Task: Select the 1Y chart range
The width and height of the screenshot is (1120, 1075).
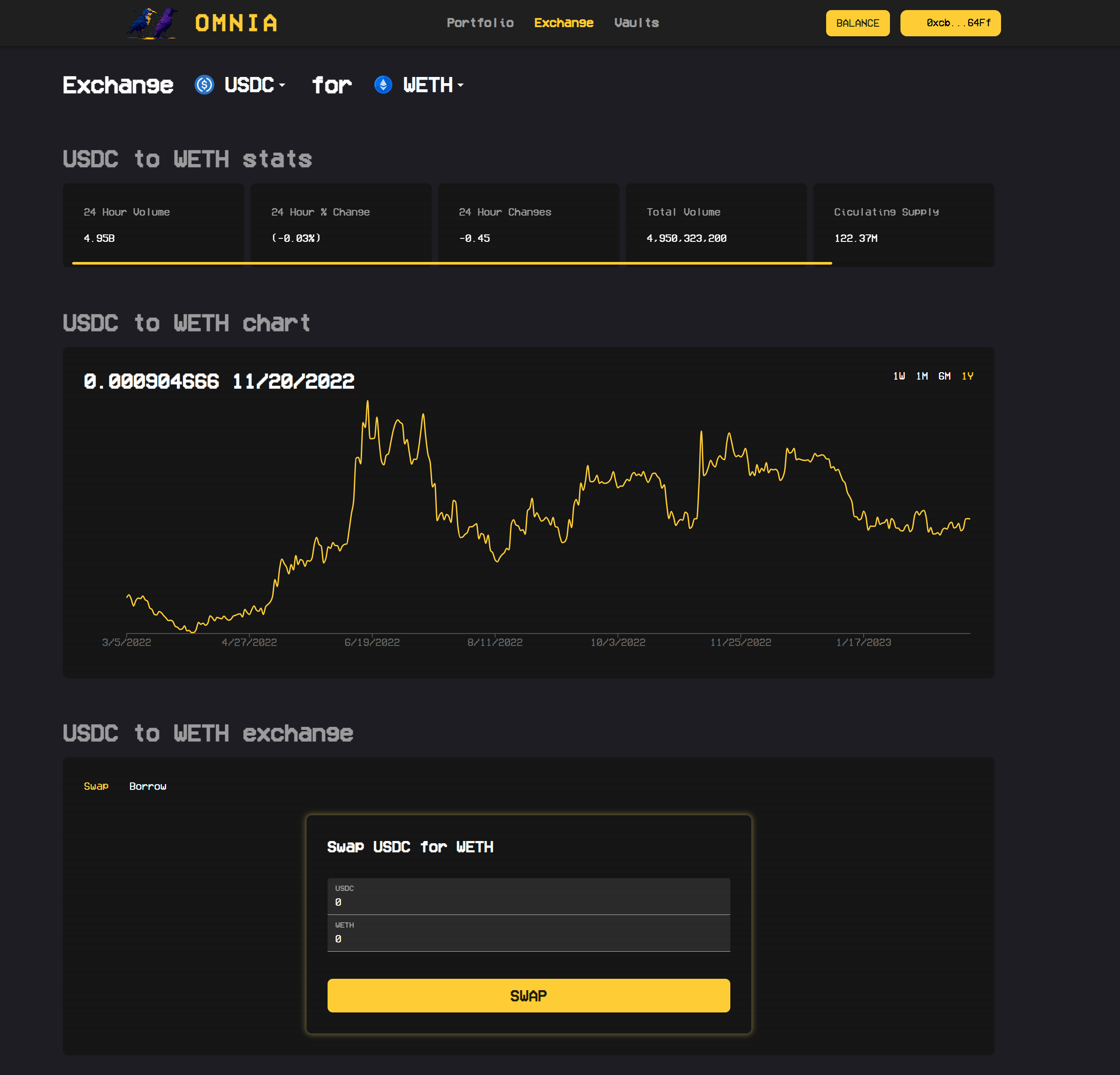Action: click(x=967, y=376)
